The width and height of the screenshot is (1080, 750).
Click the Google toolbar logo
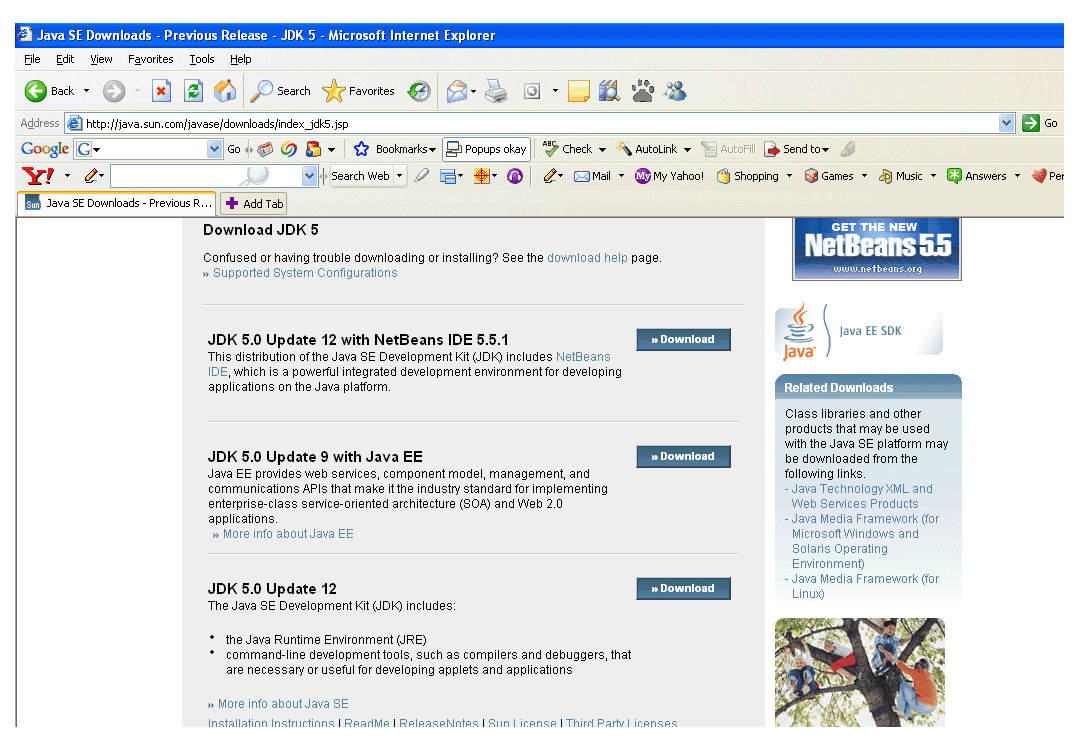pyautogui.click(x=45, y=149)
